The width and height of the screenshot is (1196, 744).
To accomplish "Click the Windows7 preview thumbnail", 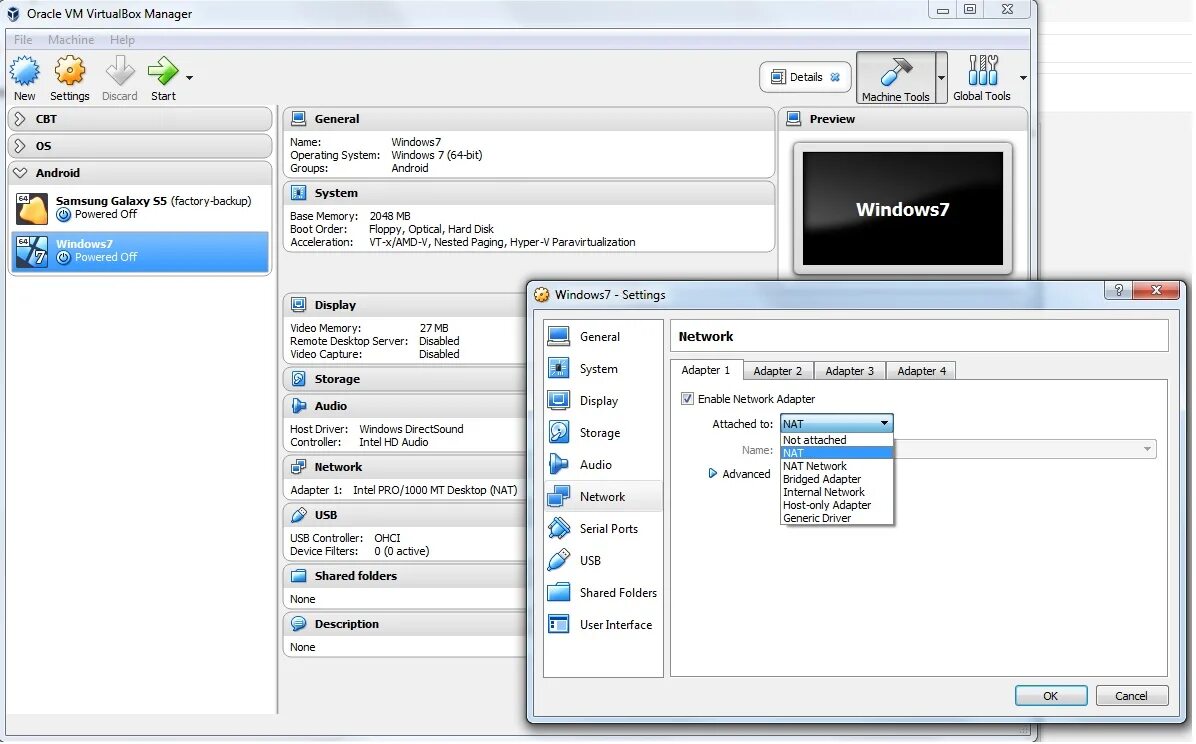I will pyautogui.click(x=903, y=208).
